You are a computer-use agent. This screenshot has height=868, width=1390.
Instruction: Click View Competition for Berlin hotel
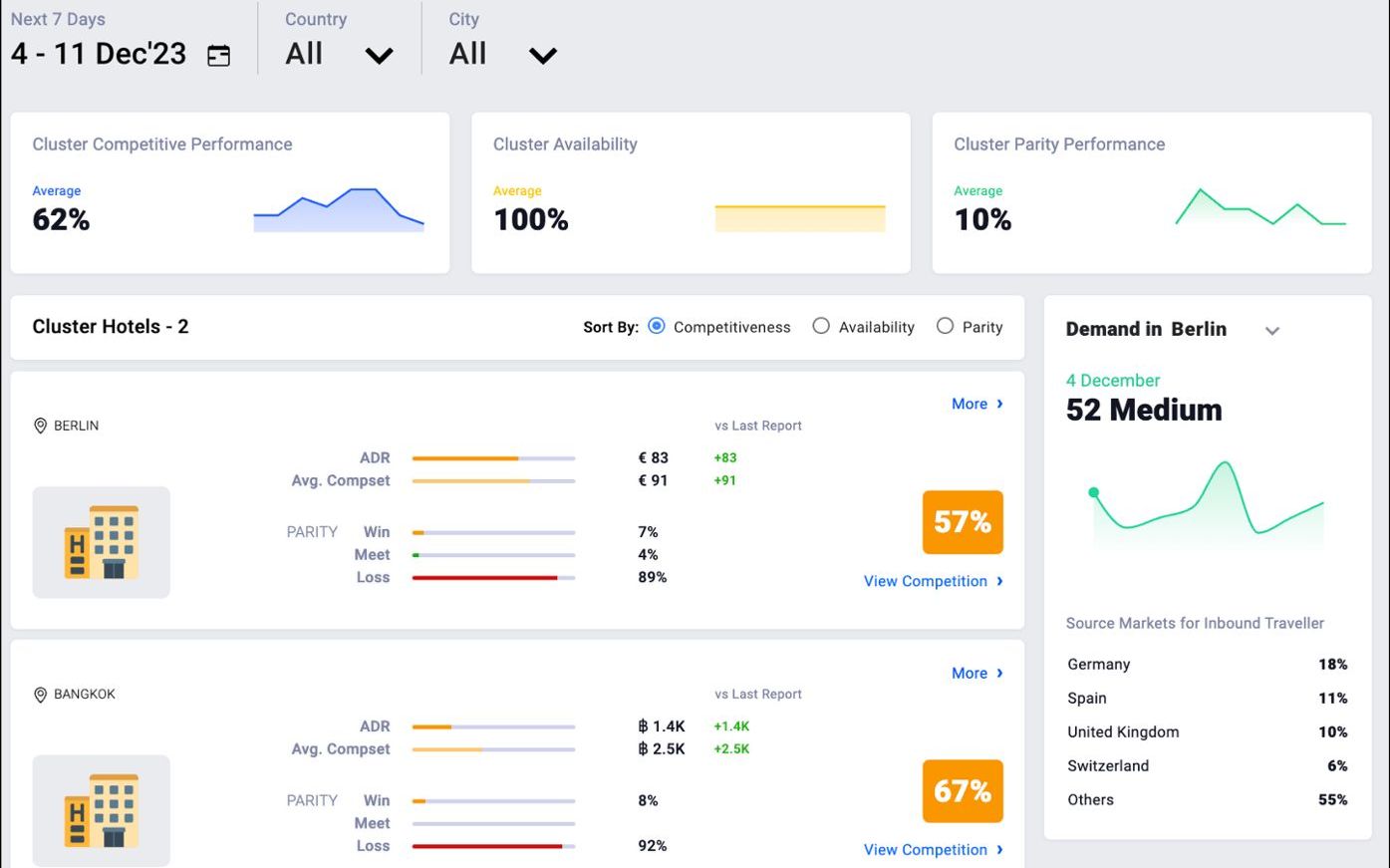934,581
